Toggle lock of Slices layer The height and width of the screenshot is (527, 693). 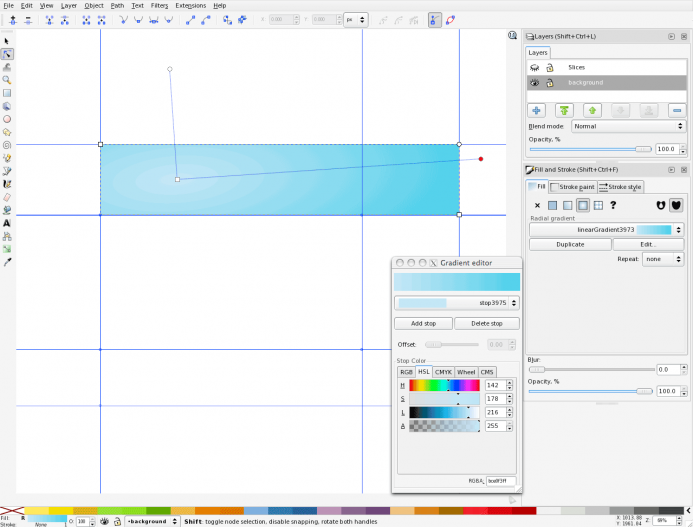pos(550,68)
